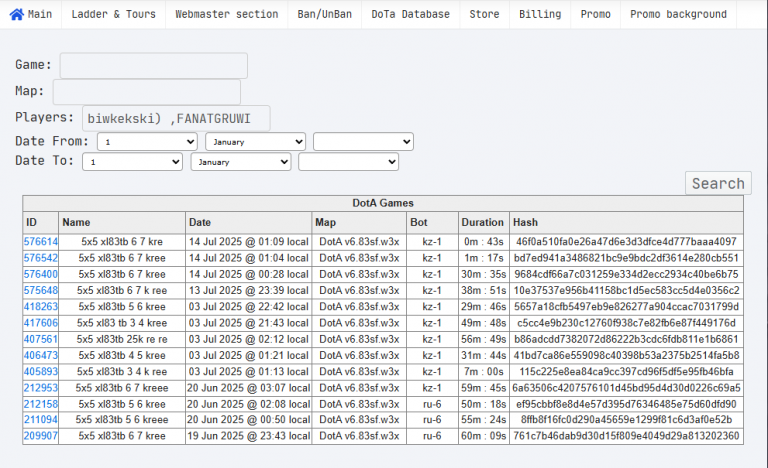The image size is (768, 468).
Task: Open game ID 576400
Action: pos(41,274)
